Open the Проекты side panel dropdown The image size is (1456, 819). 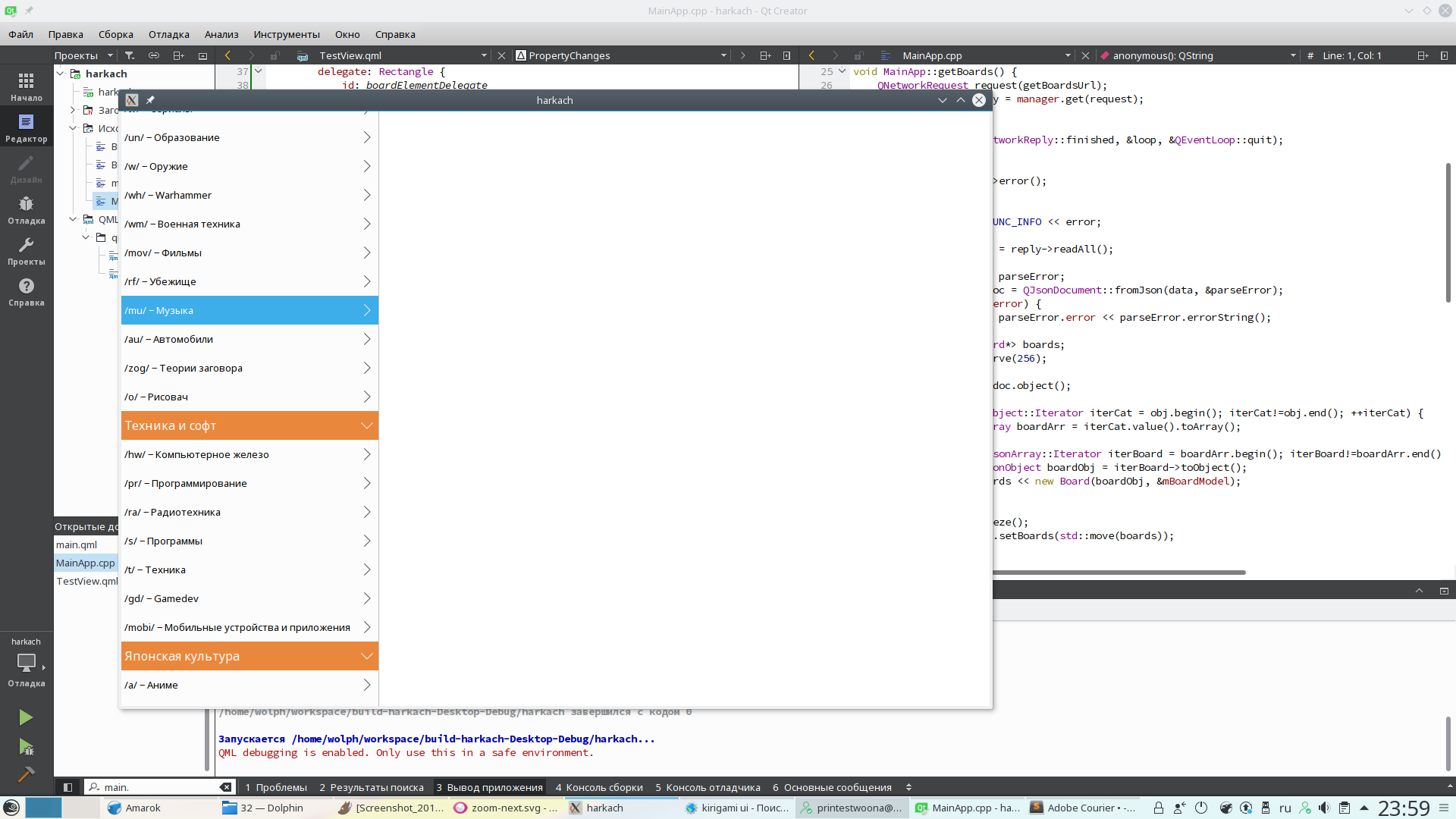[x=83, y=55]
